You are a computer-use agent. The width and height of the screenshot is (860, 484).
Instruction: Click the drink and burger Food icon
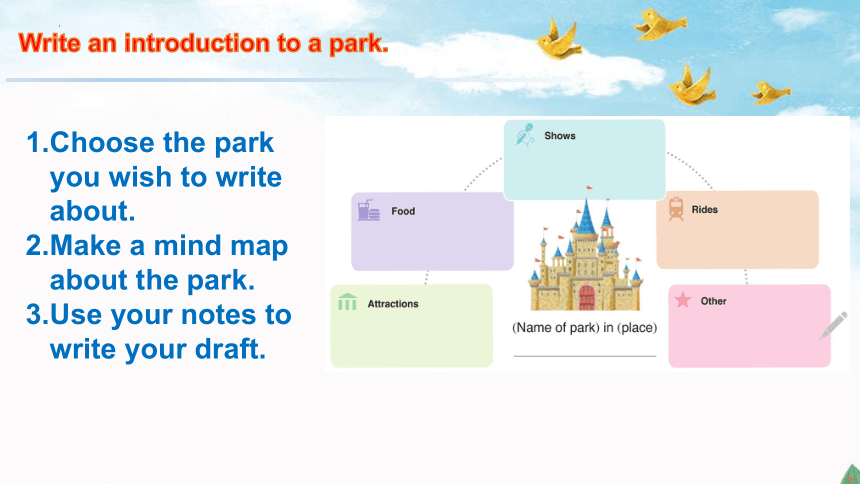click(x=369, y=210)
